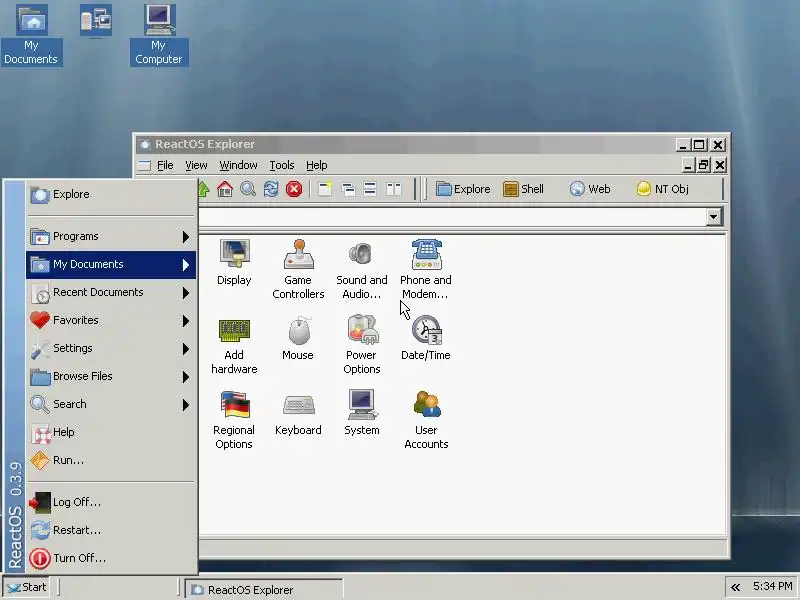The image size is (800, 600).
Task: Open the Window menu
Action: pos(238,165)
